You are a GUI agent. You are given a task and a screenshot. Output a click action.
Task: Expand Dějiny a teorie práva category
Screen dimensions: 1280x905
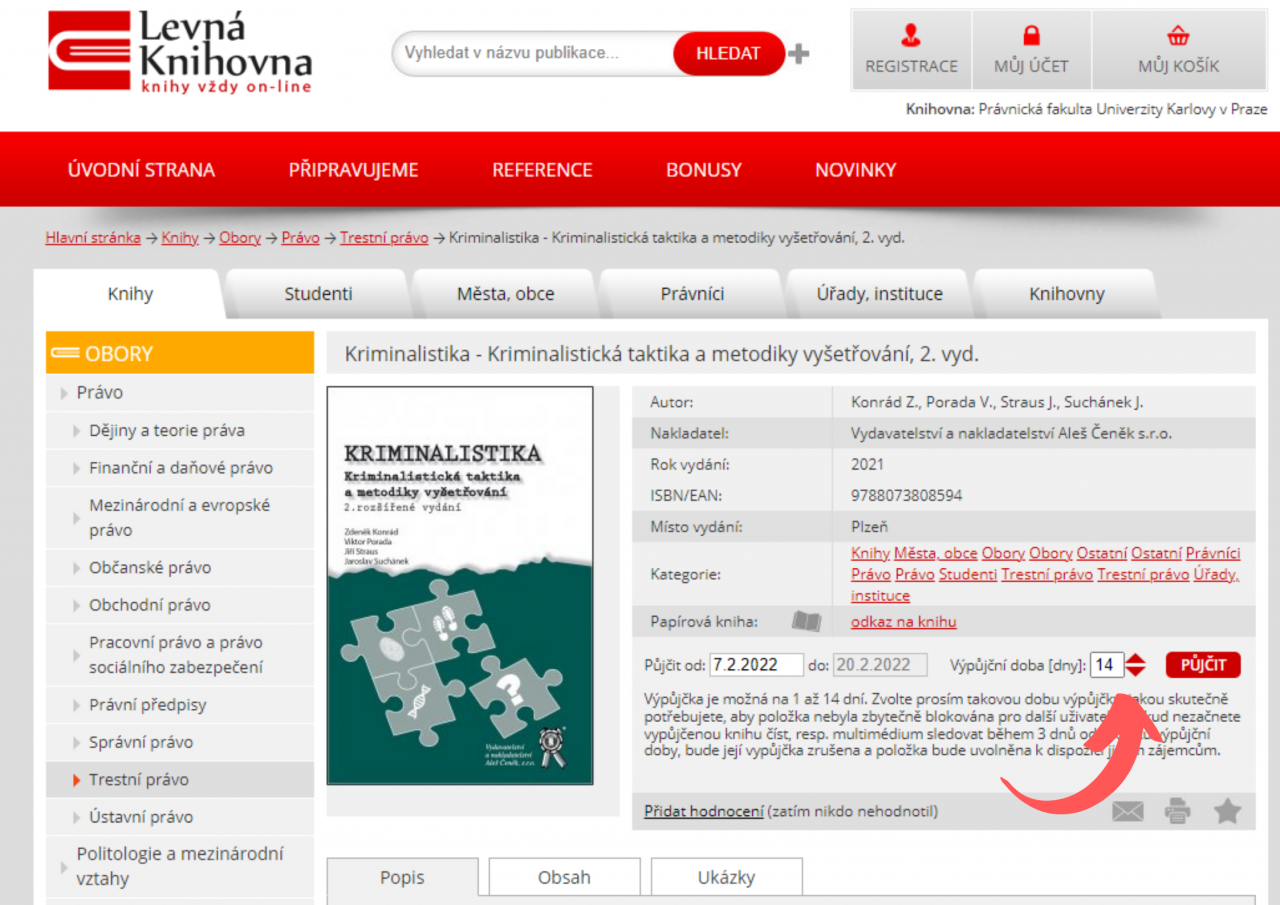tap(180, 431)
